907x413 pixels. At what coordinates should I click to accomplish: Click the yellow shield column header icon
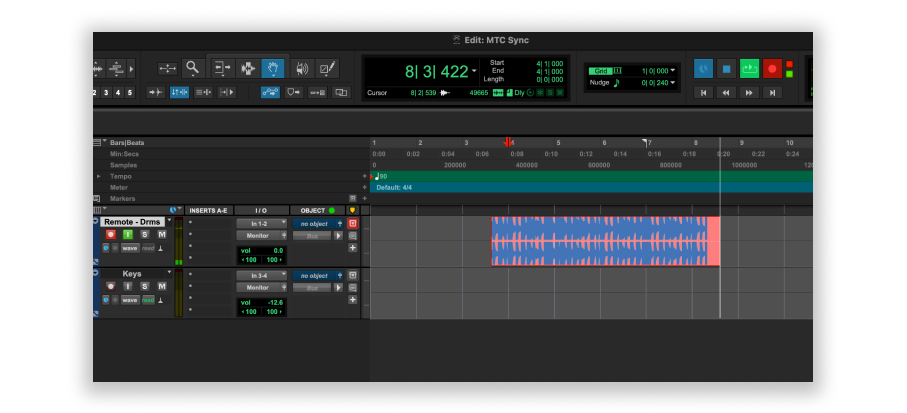(x=352, y=211)
